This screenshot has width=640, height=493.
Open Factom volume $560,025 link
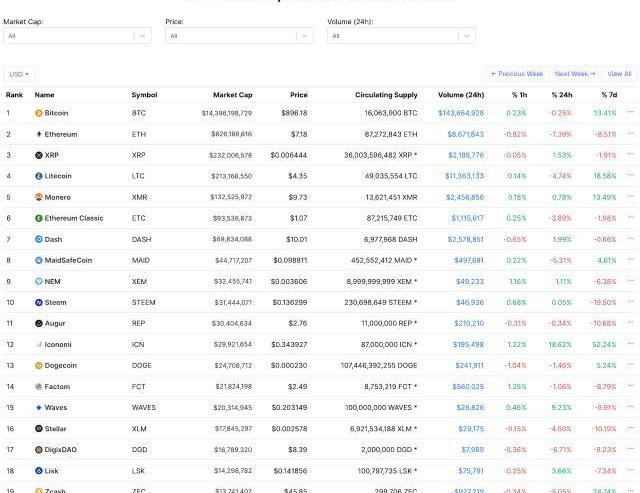point(468,386)
